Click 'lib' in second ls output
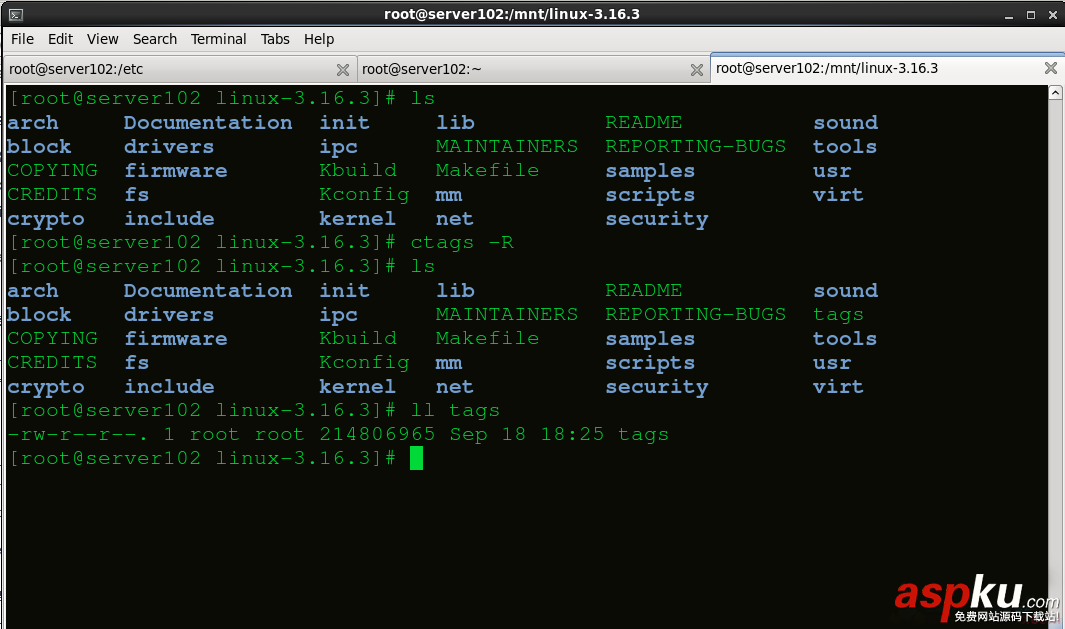 coord(455,290)
